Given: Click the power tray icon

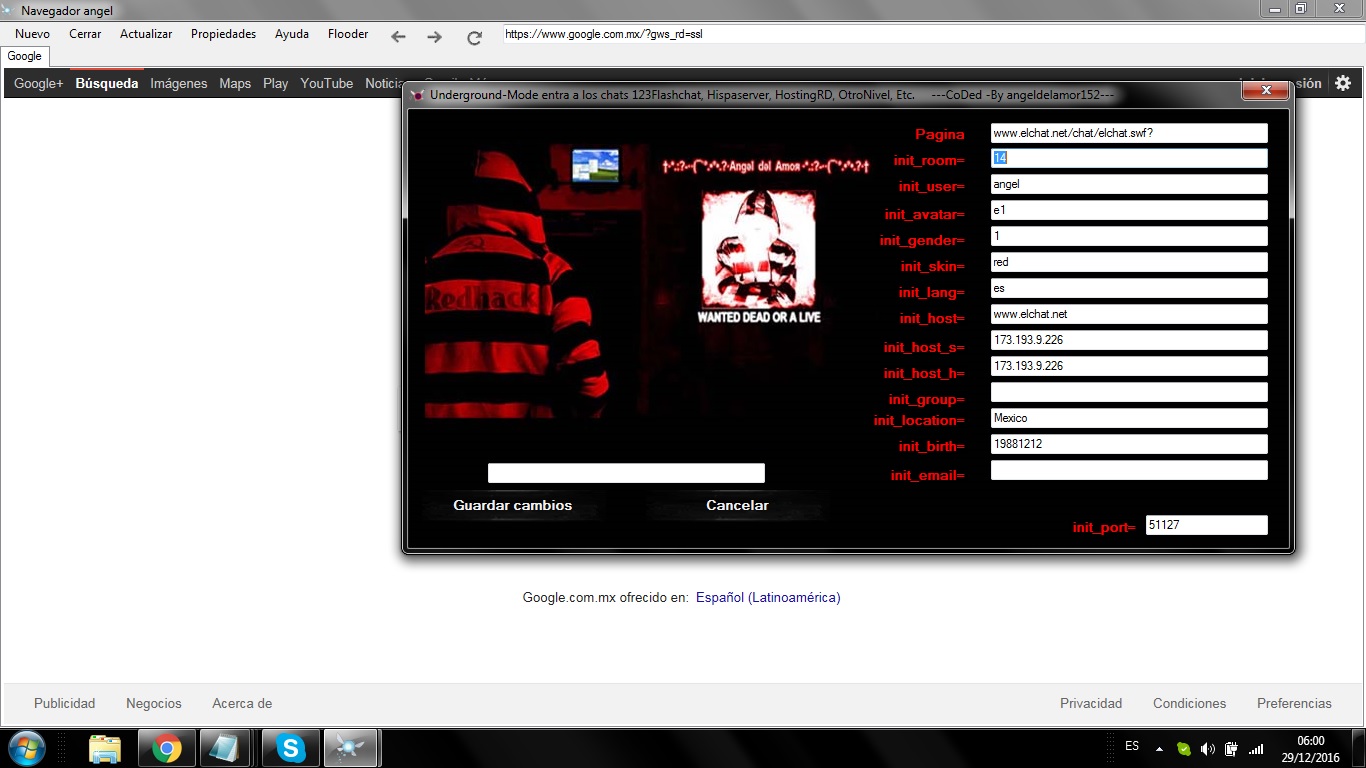Looking at the screenshot, I should tap(1231, 749).
